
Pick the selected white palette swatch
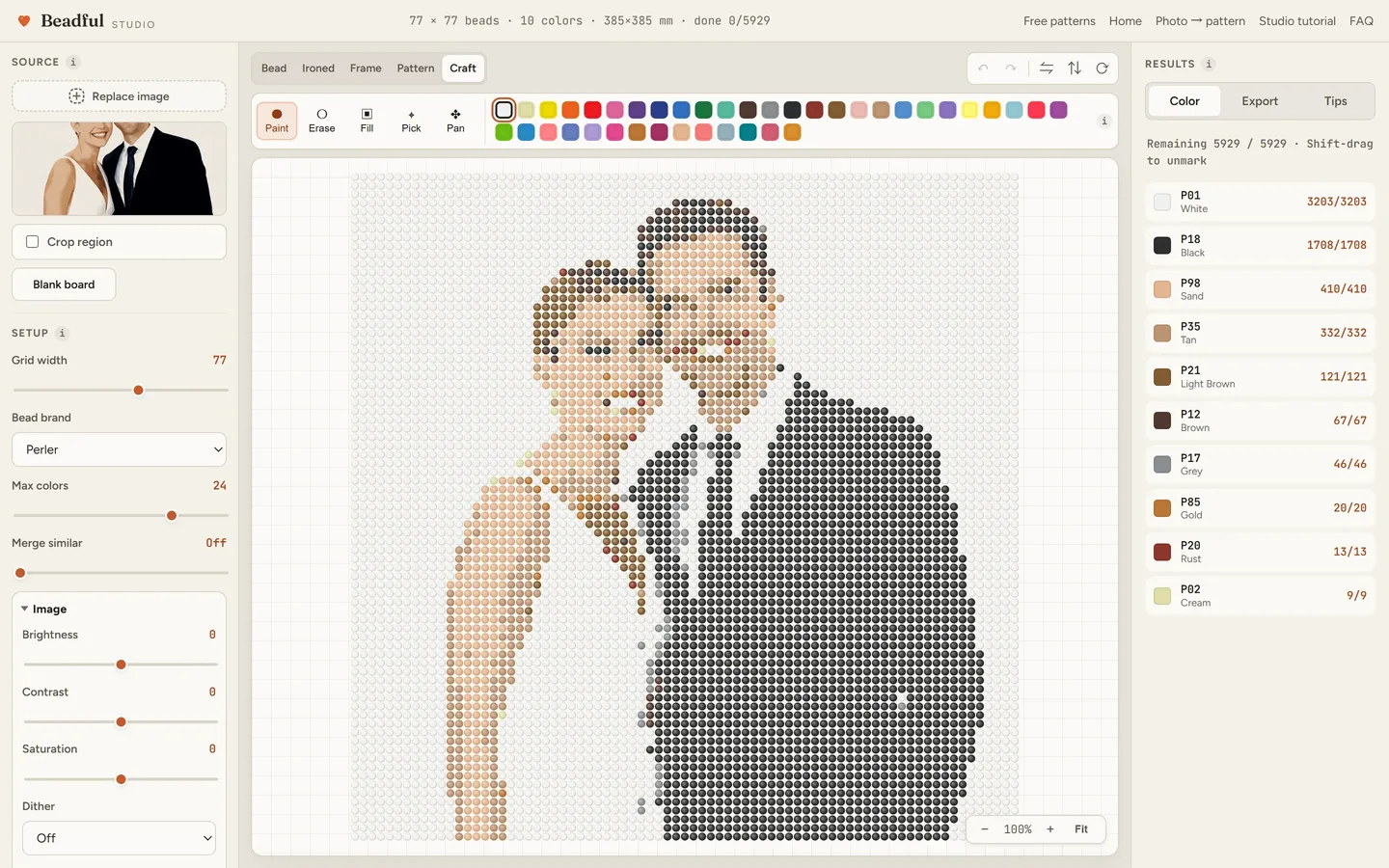point(504,110)
